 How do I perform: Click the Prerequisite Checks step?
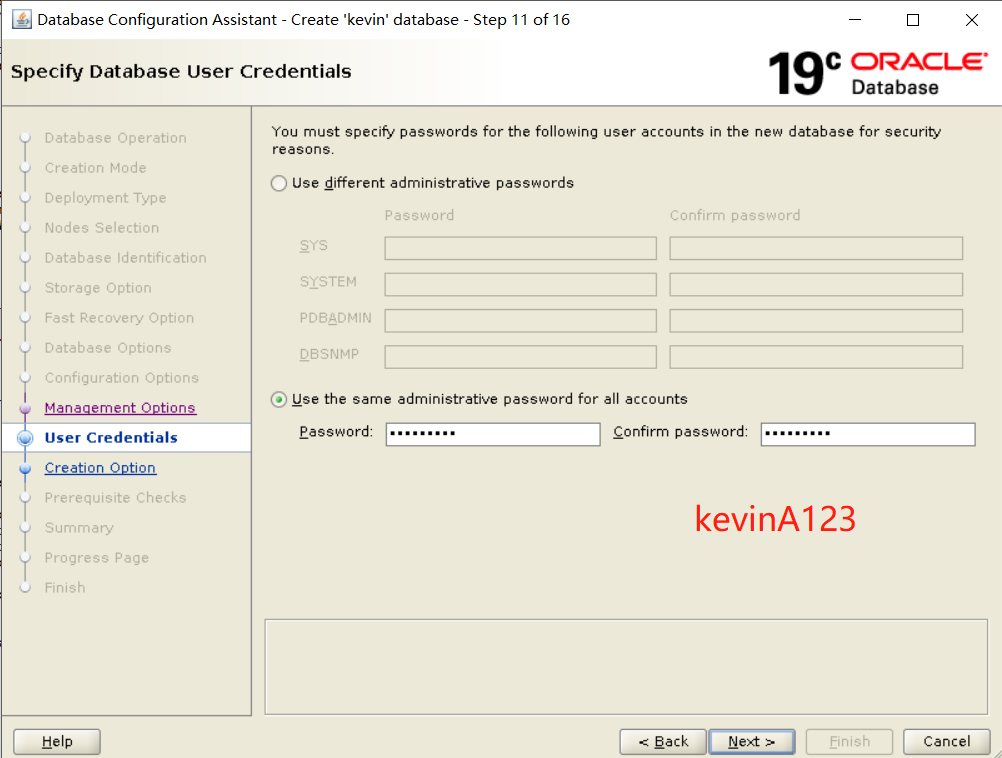point(115,498)
